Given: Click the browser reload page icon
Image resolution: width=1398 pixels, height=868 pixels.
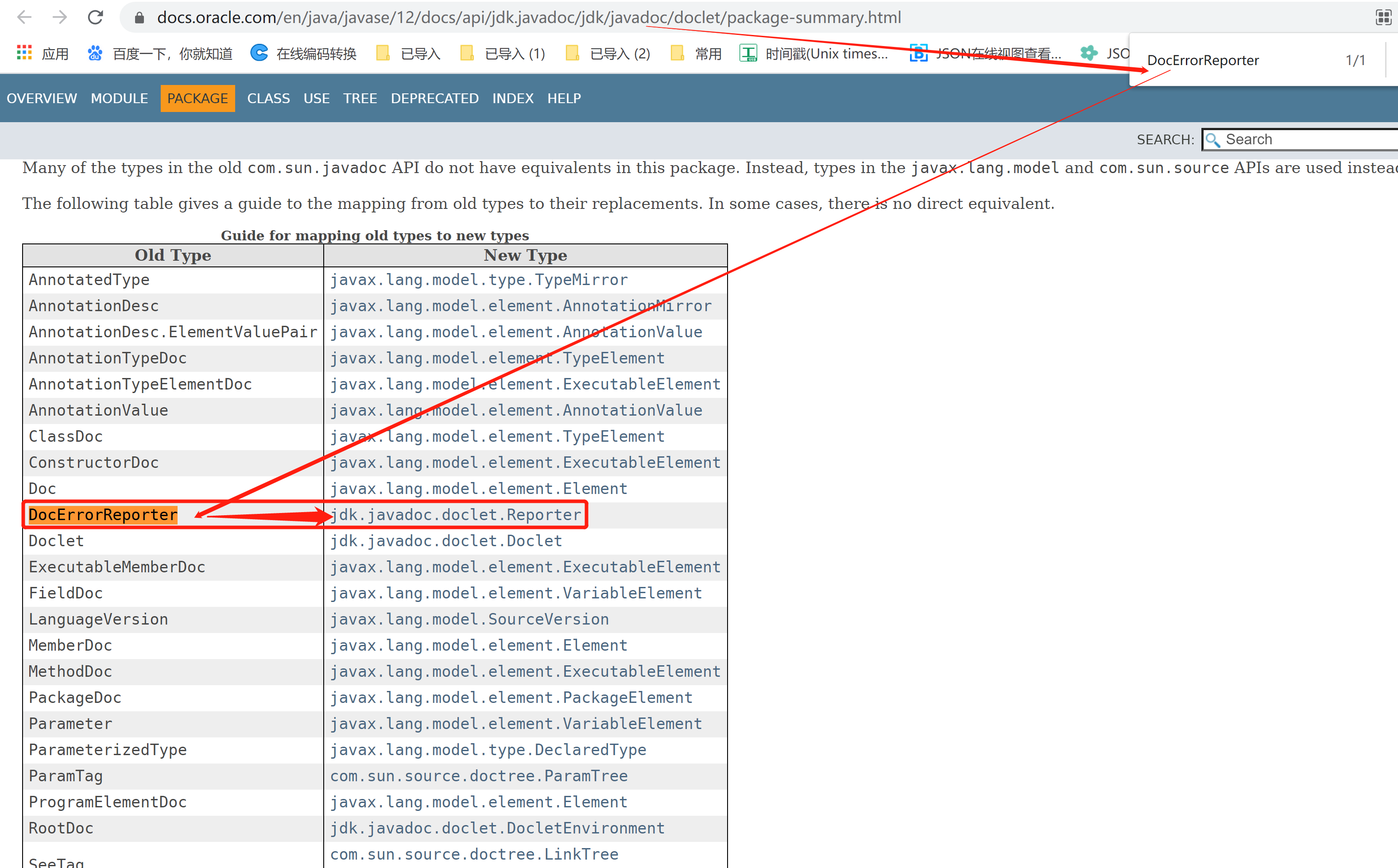Looking at the screenshot, I should tap(95, 17).
